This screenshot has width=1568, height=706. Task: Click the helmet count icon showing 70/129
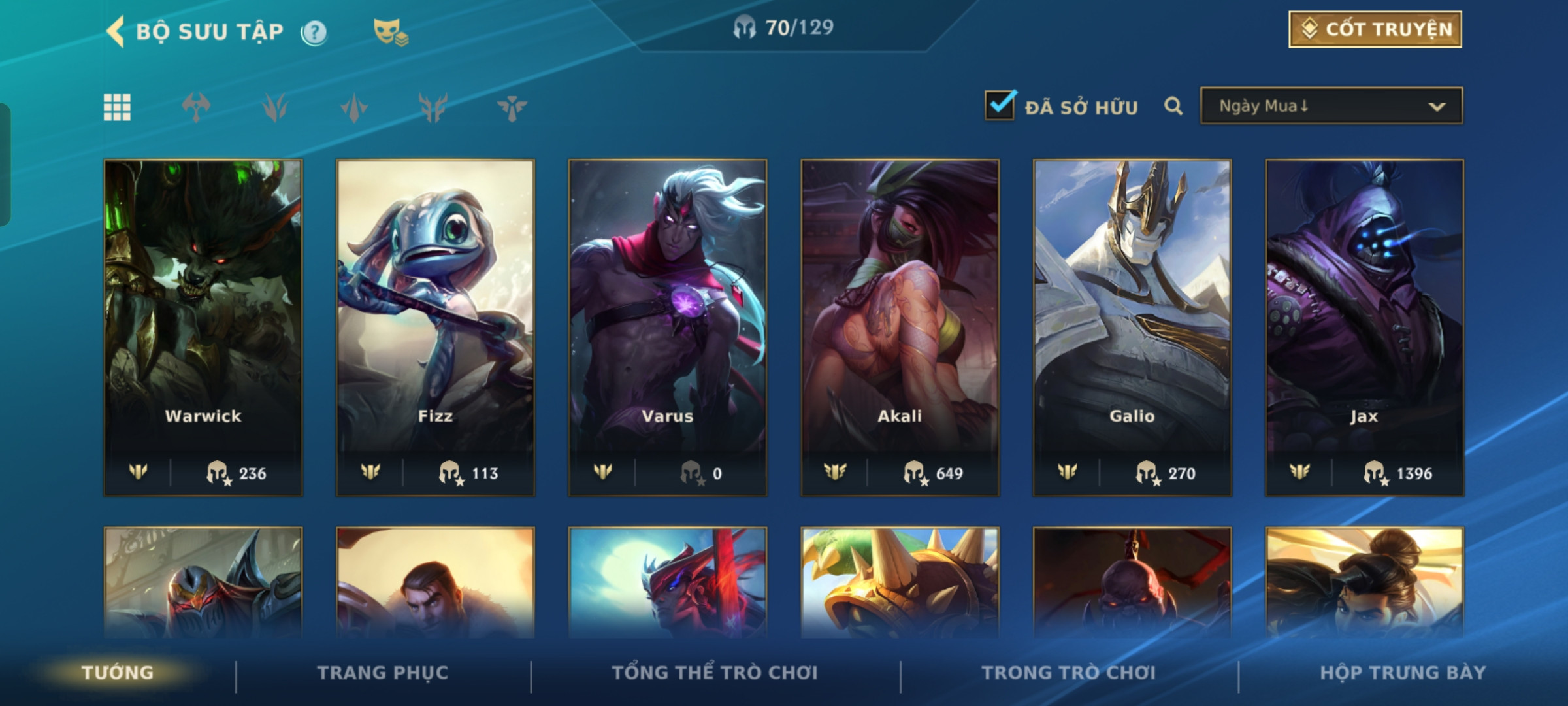(x=743, y=27)
